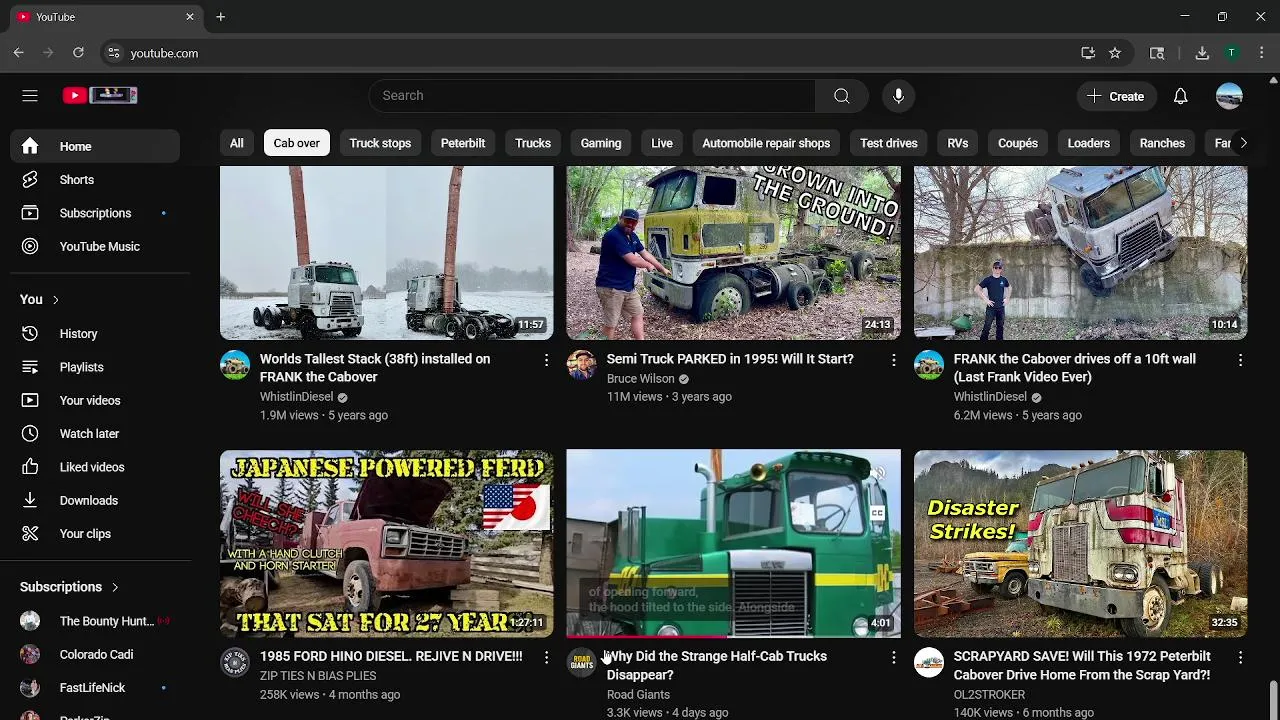Bookmark this page with the star

1115,53
